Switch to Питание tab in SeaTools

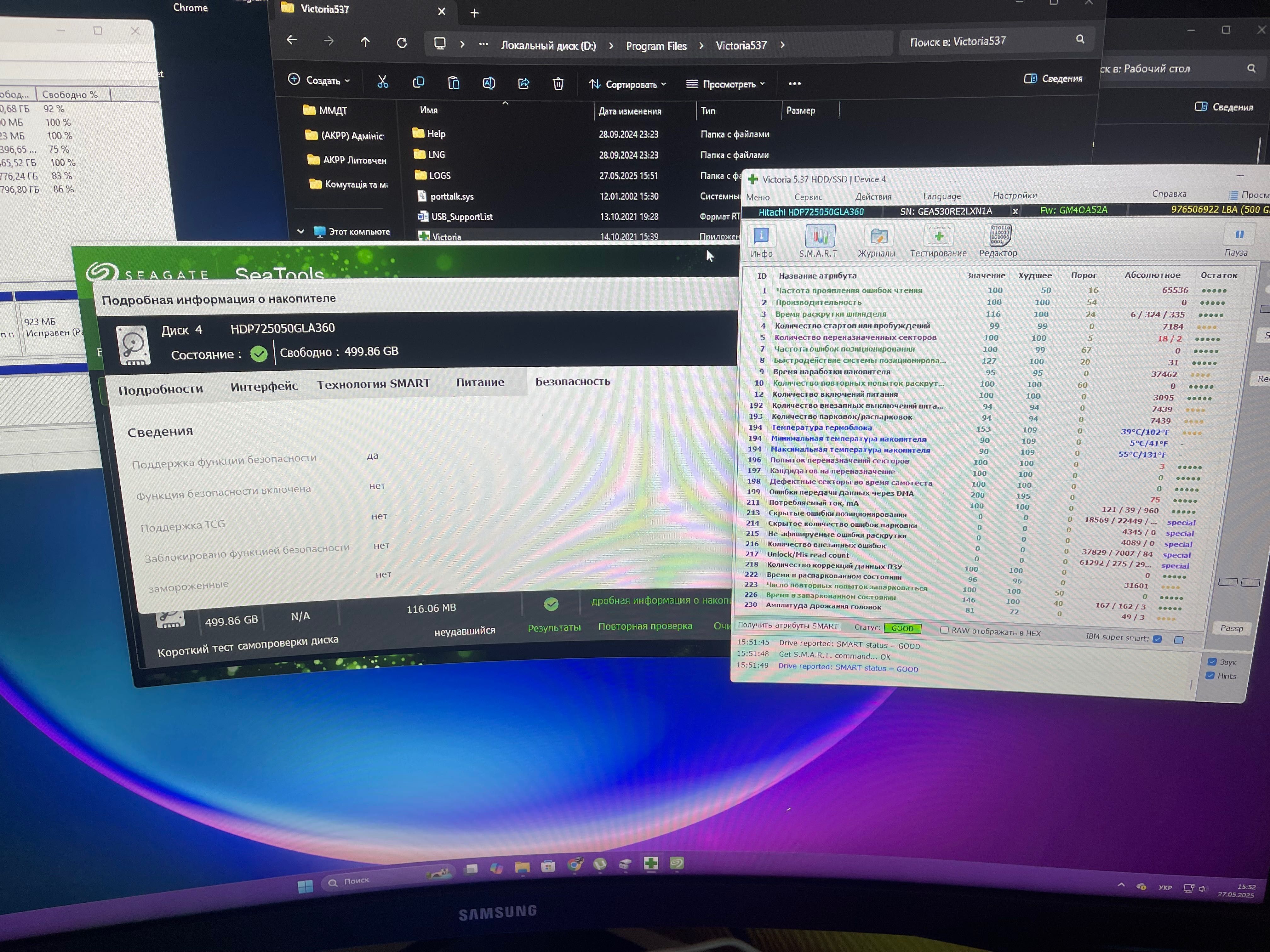[480, 382]
